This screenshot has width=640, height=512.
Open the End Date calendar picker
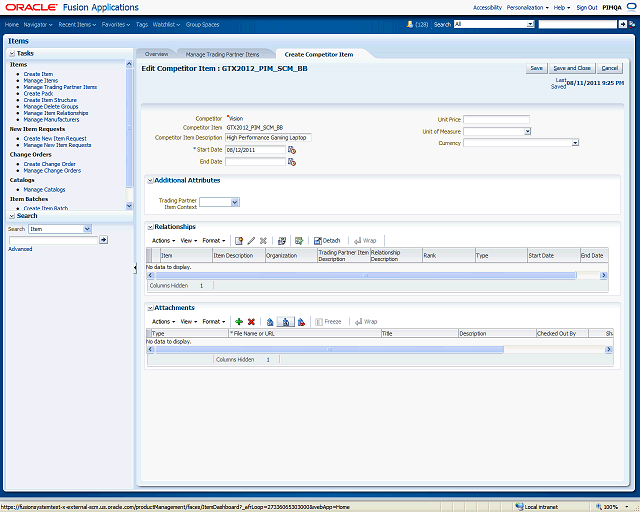[x=292, y=161]
